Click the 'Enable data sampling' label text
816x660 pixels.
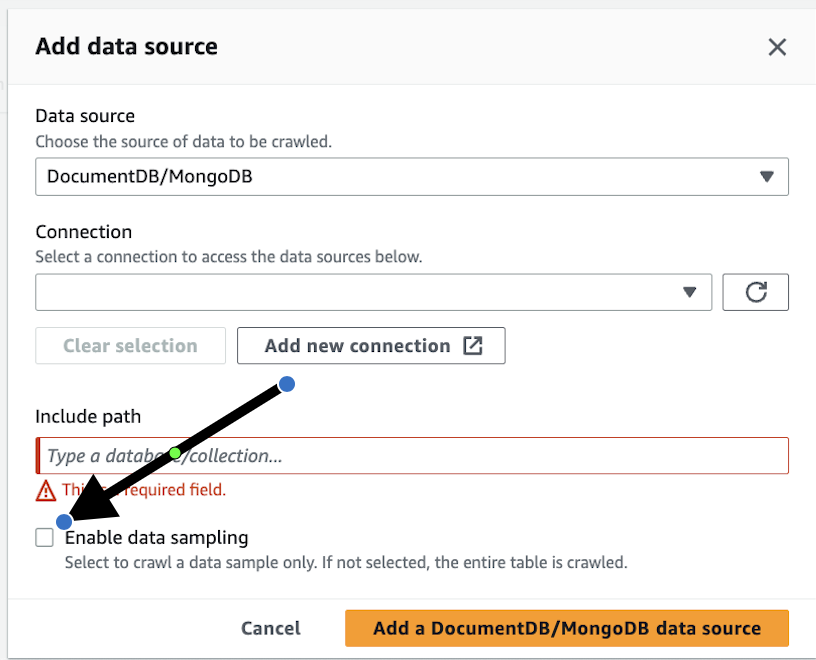click(x=156, y=538)
